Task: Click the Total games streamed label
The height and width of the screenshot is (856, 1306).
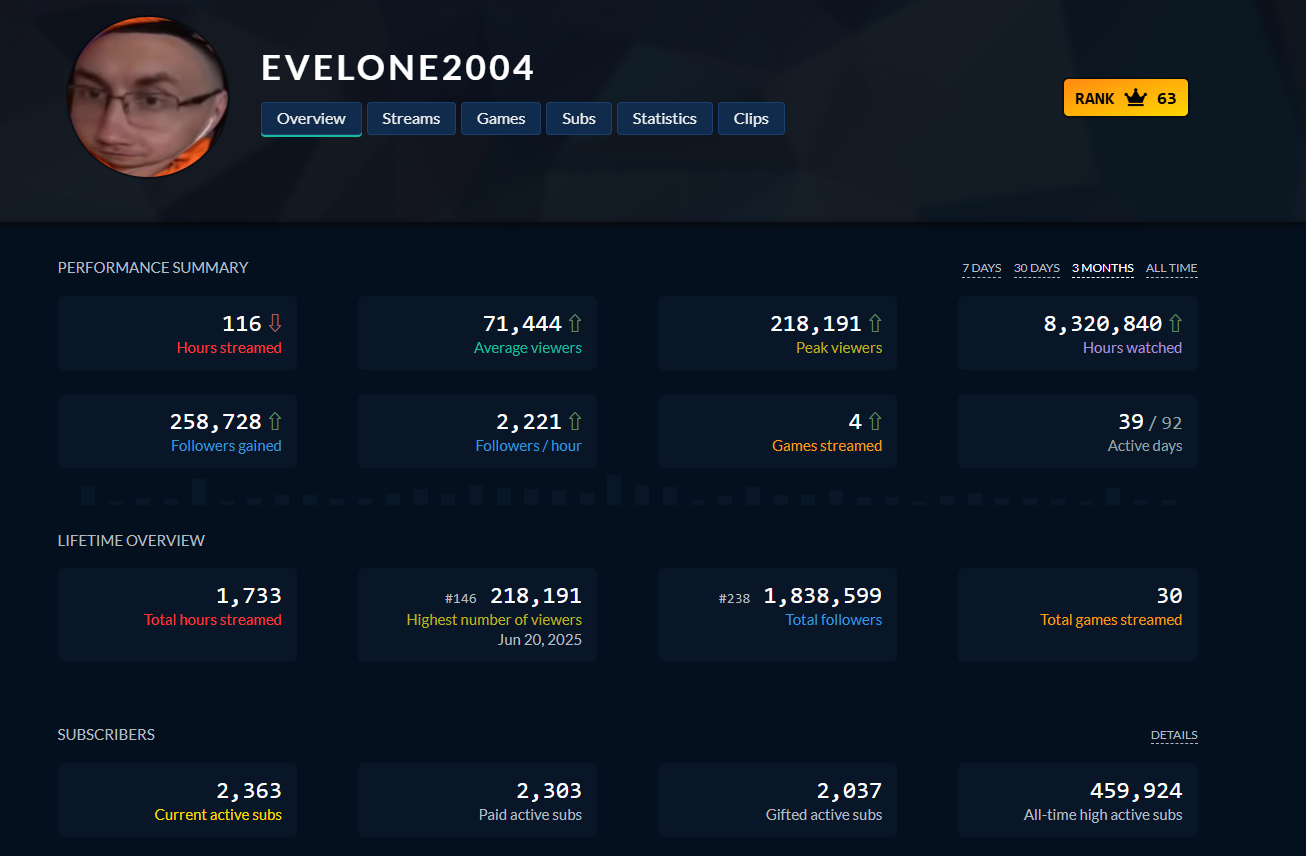Action: (1111, 620)
